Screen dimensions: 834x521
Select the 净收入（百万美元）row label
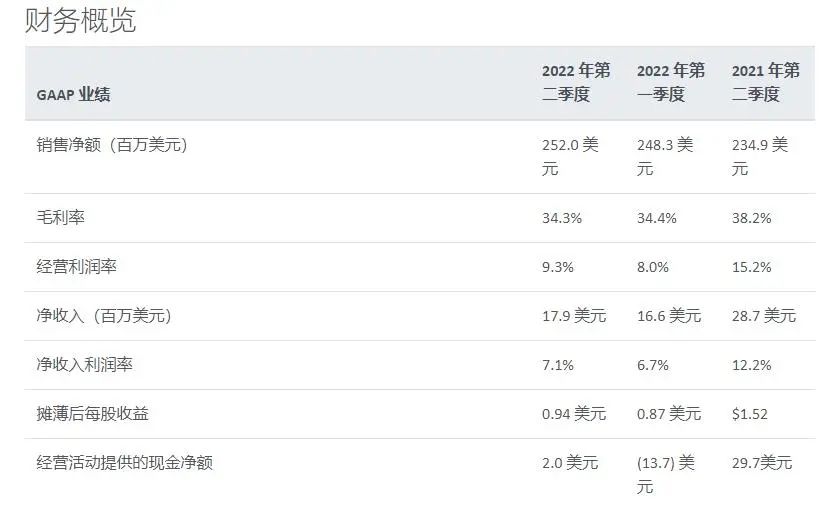point(104,316)
